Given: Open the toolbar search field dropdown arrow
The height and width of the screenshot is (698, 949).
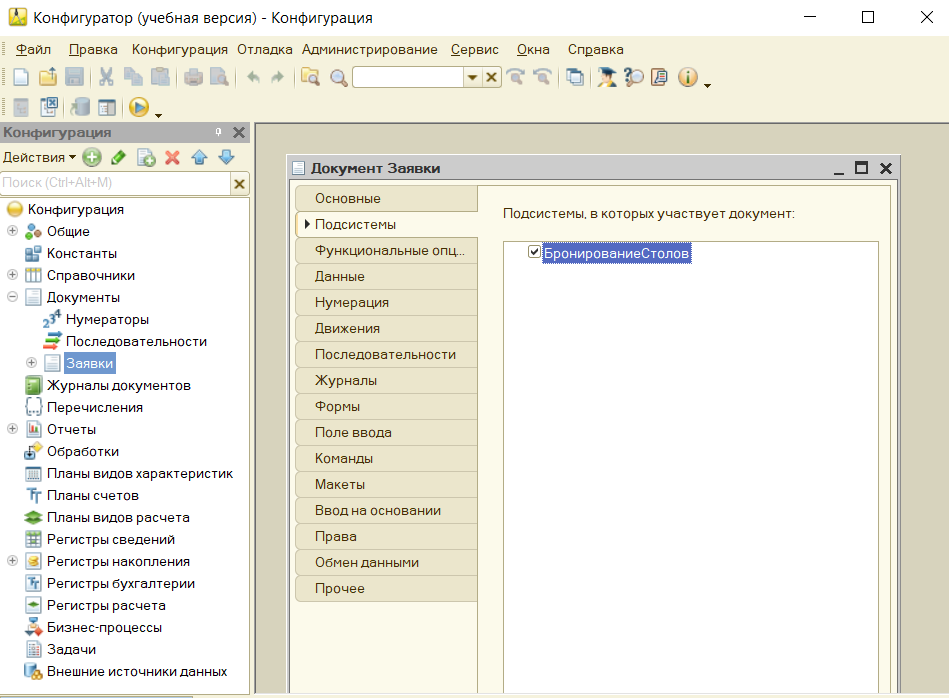Looking at the screenshot, I should [x=472, y=78].
